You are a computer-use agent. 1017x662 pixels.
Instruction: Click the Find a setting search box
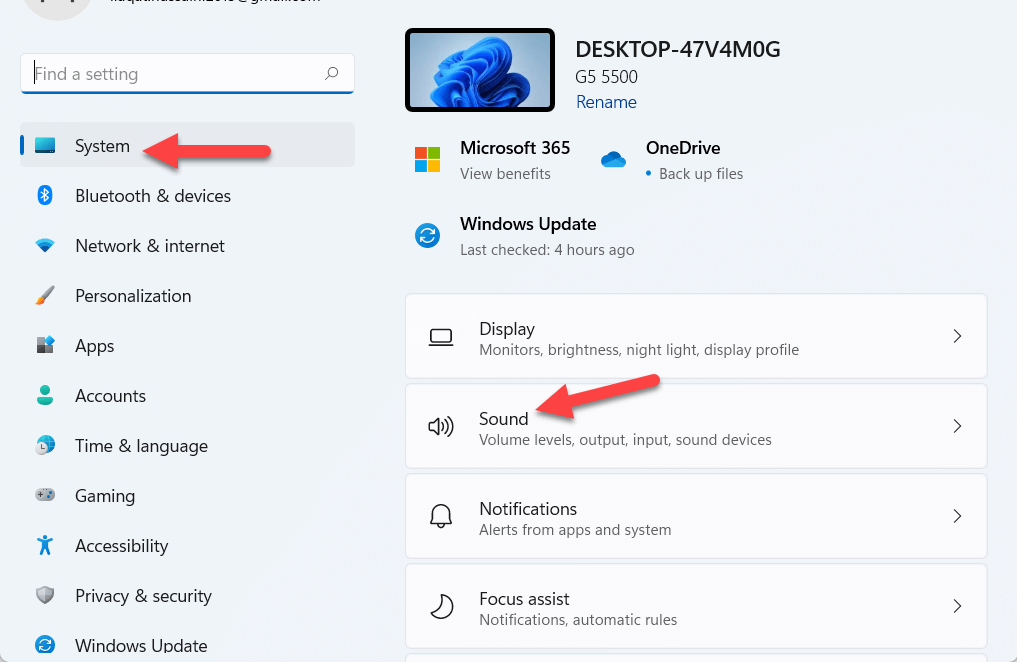pos(175,74)
